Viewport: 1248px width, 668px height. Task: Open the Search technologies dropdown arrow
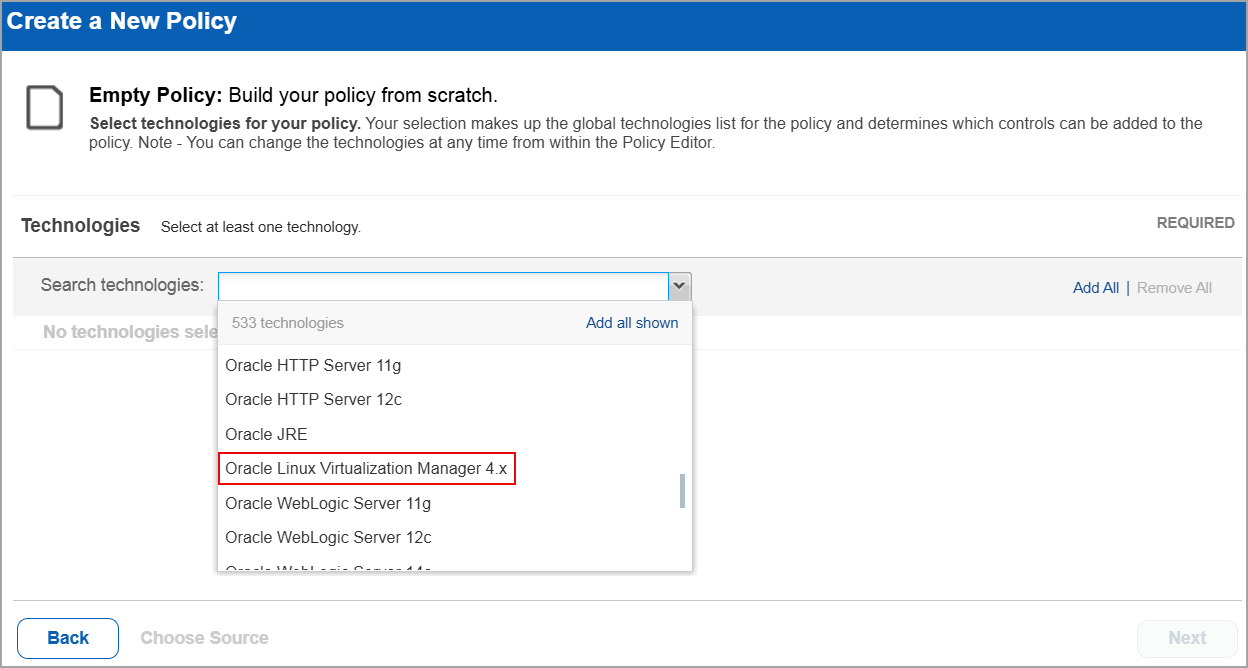[679, 287]
